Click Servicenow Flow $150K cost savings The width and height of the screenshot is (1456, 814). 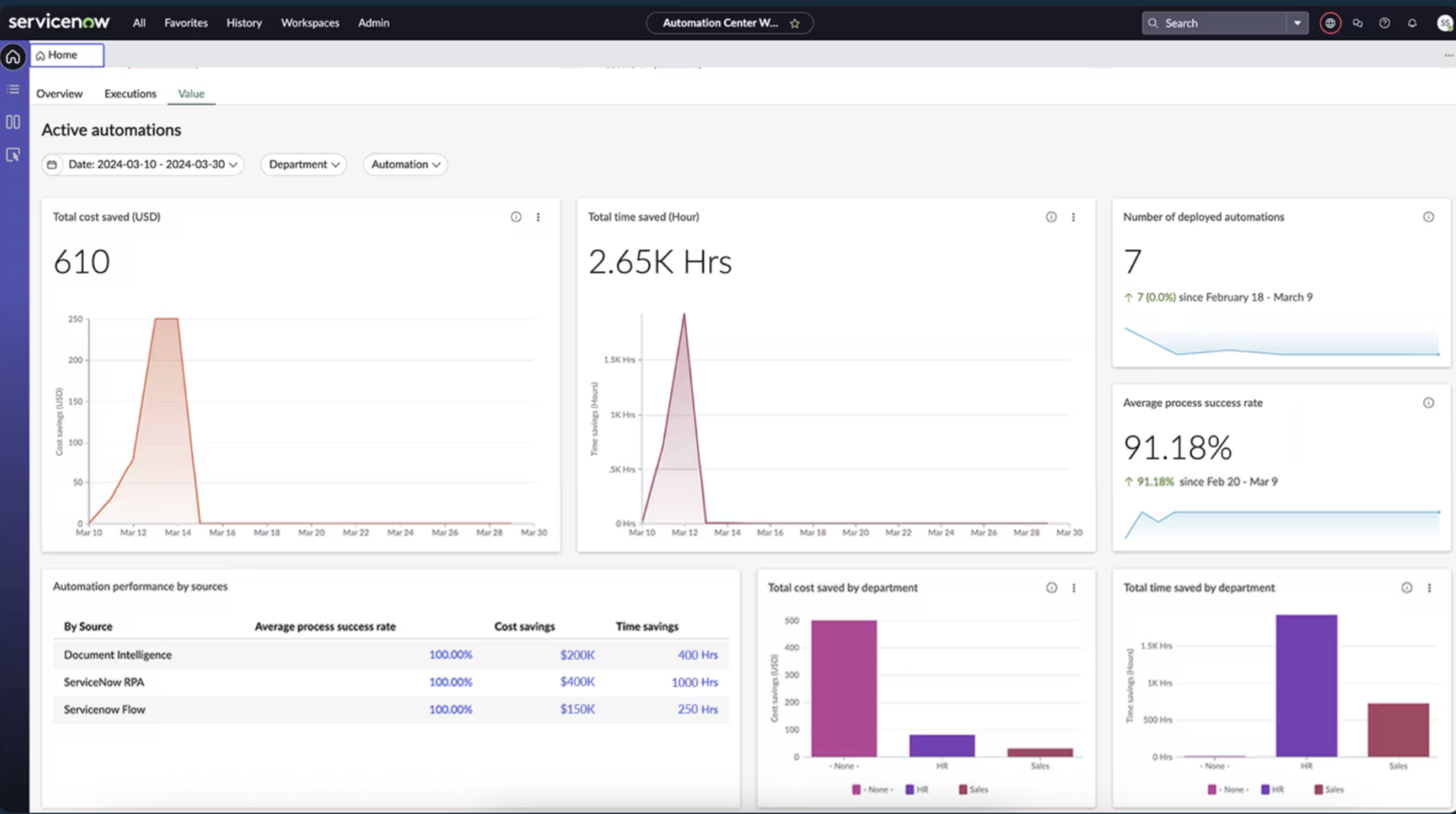[x=577, y=709]
